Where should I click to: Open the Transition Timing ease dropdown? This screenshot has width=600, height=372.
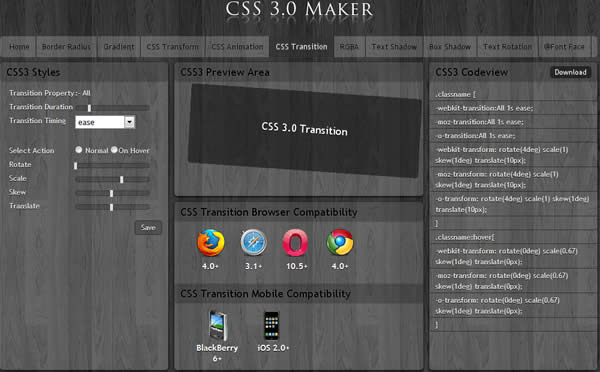(105, 122)
